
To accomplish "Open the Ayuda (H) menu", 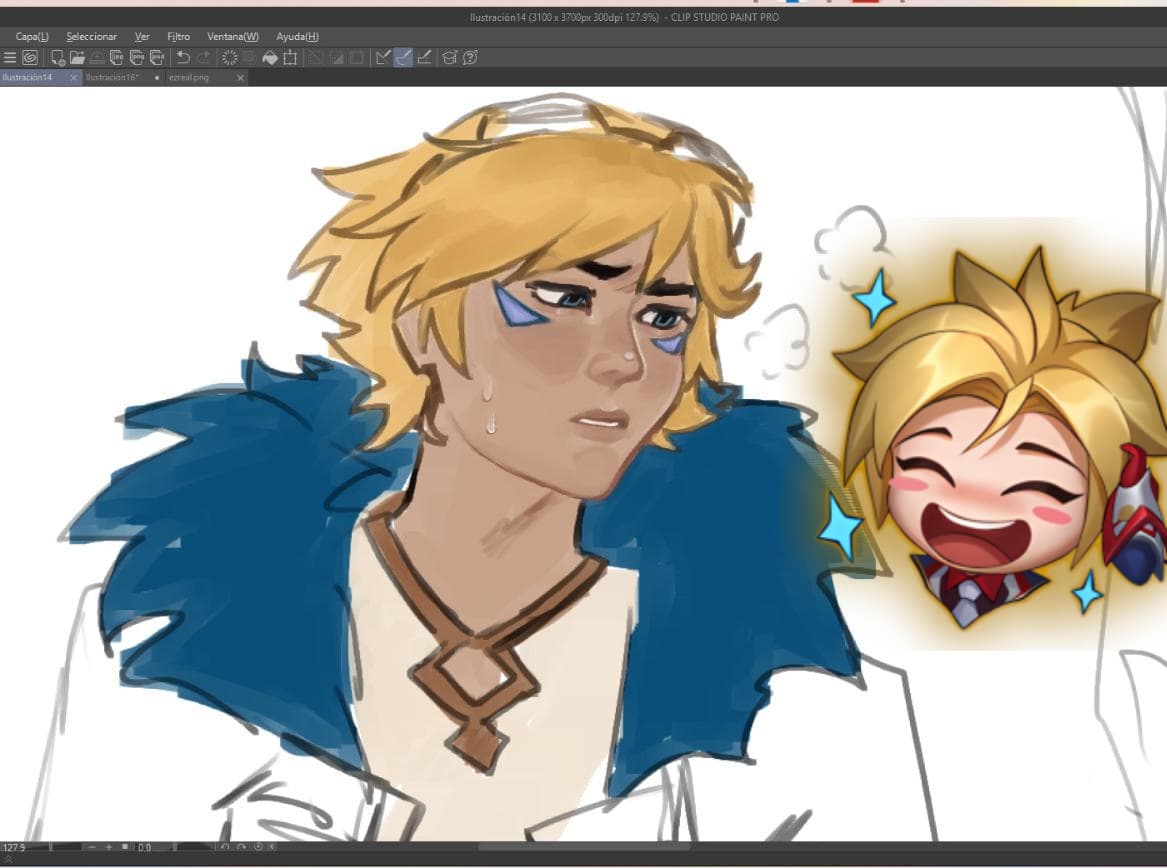I will [298, 36].
